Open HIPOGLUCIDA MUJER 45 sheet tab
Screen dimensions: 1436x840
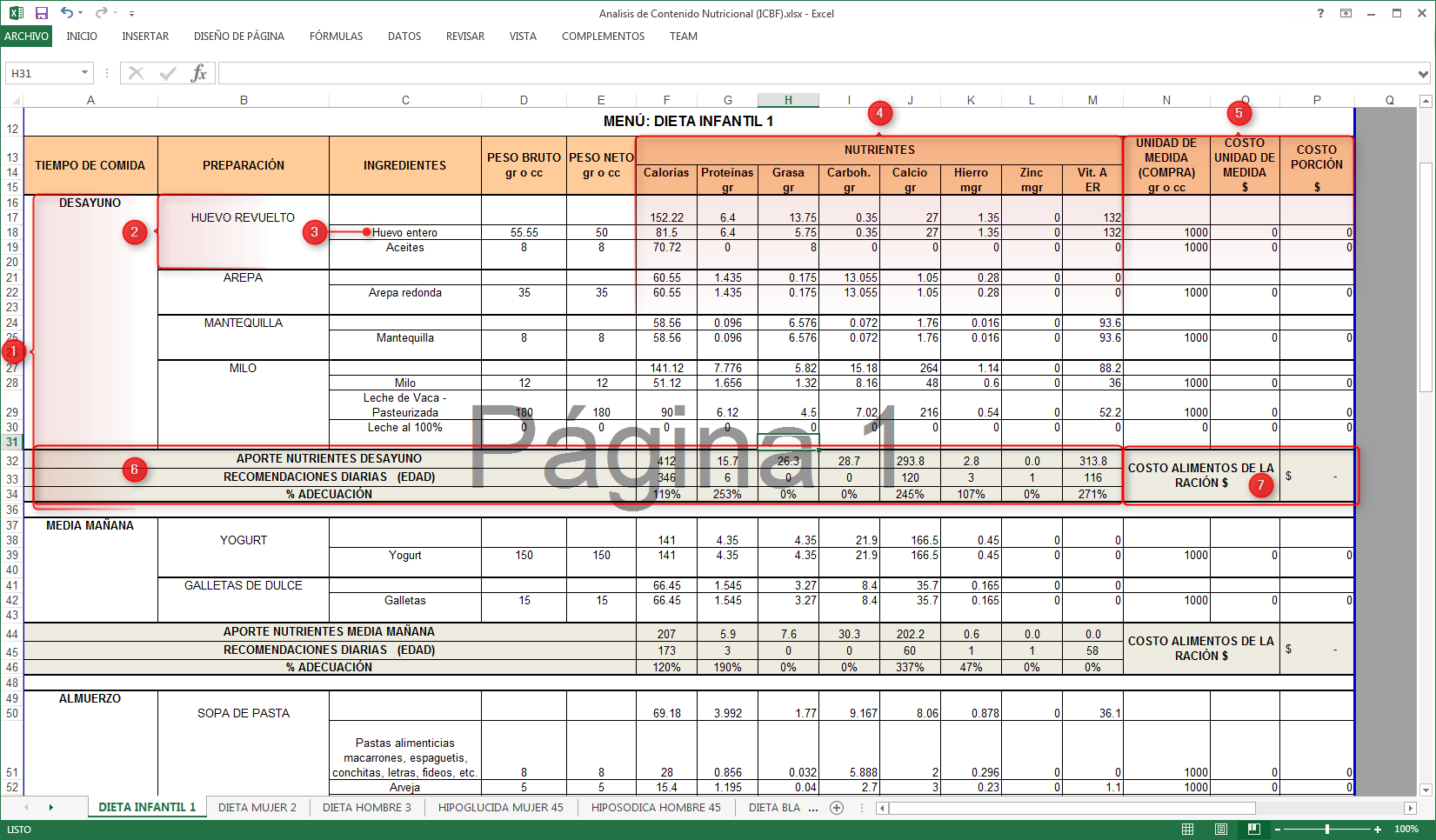pyautogui.click(x=501, y=807)
